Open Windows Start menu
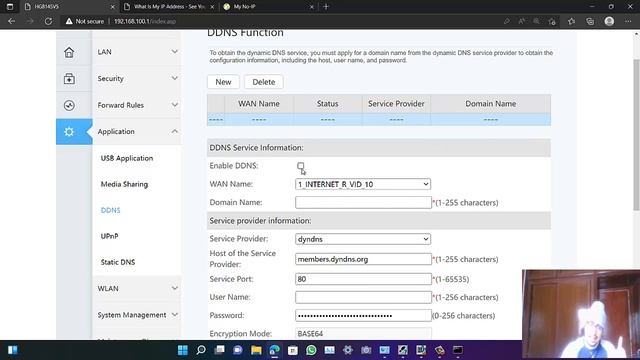The width and height of the screenshot is (640, 360). (x=183, y=350)
